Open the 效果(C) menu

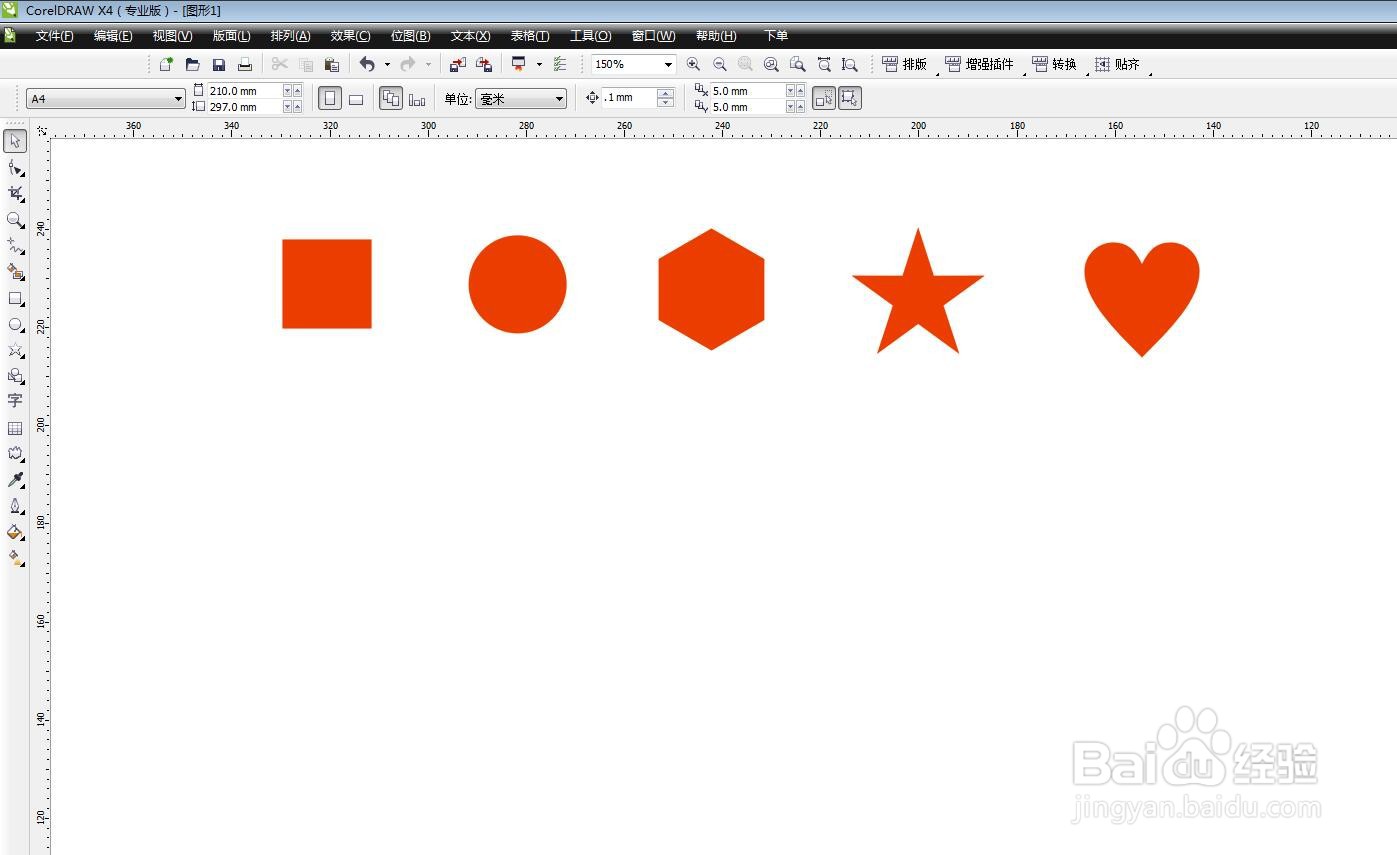point(350,36)
